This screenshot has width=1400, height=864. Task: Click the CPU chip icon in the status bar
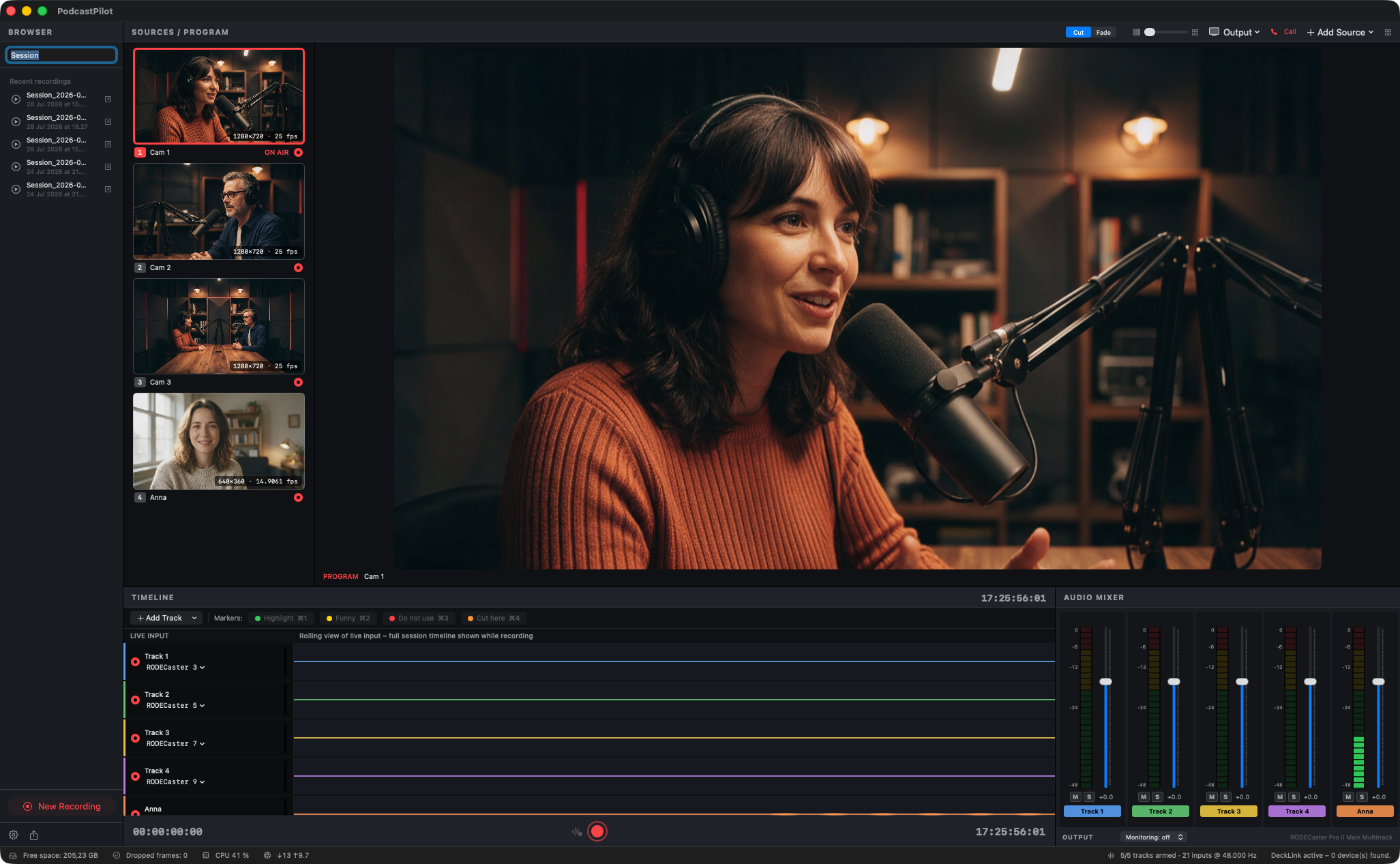coord(206,856)
